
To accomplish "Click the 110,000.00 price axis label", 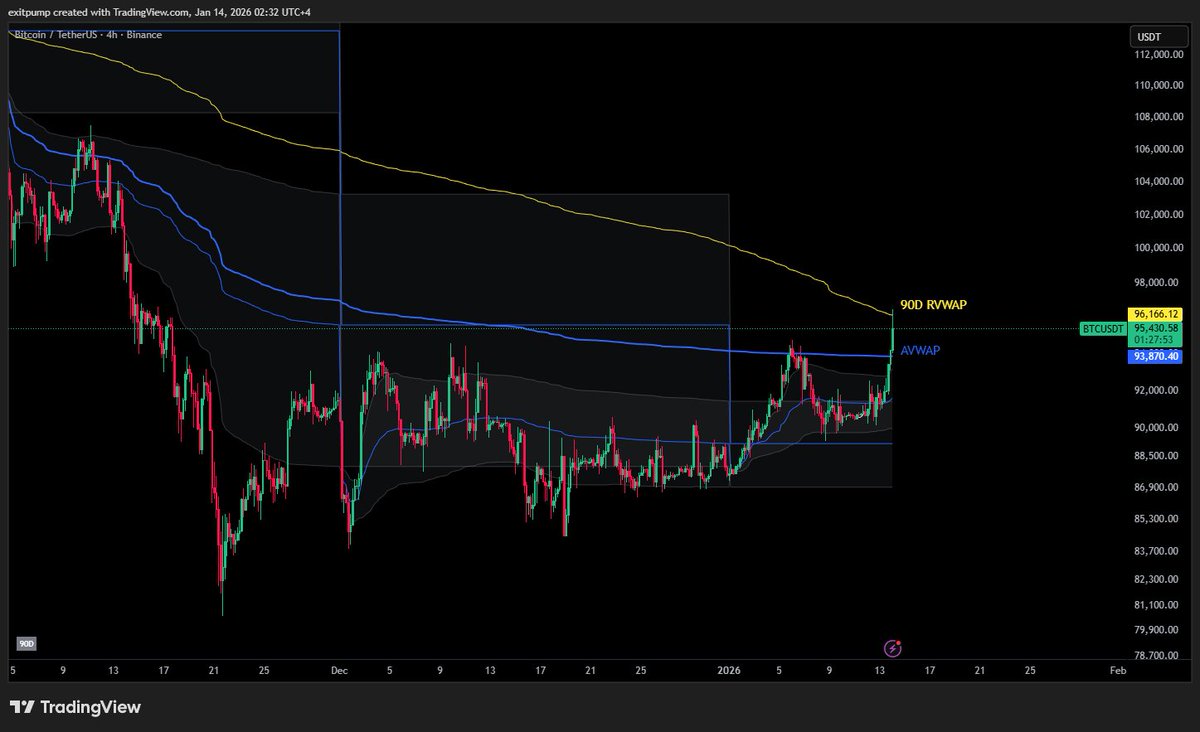I will pos(1158,86).
